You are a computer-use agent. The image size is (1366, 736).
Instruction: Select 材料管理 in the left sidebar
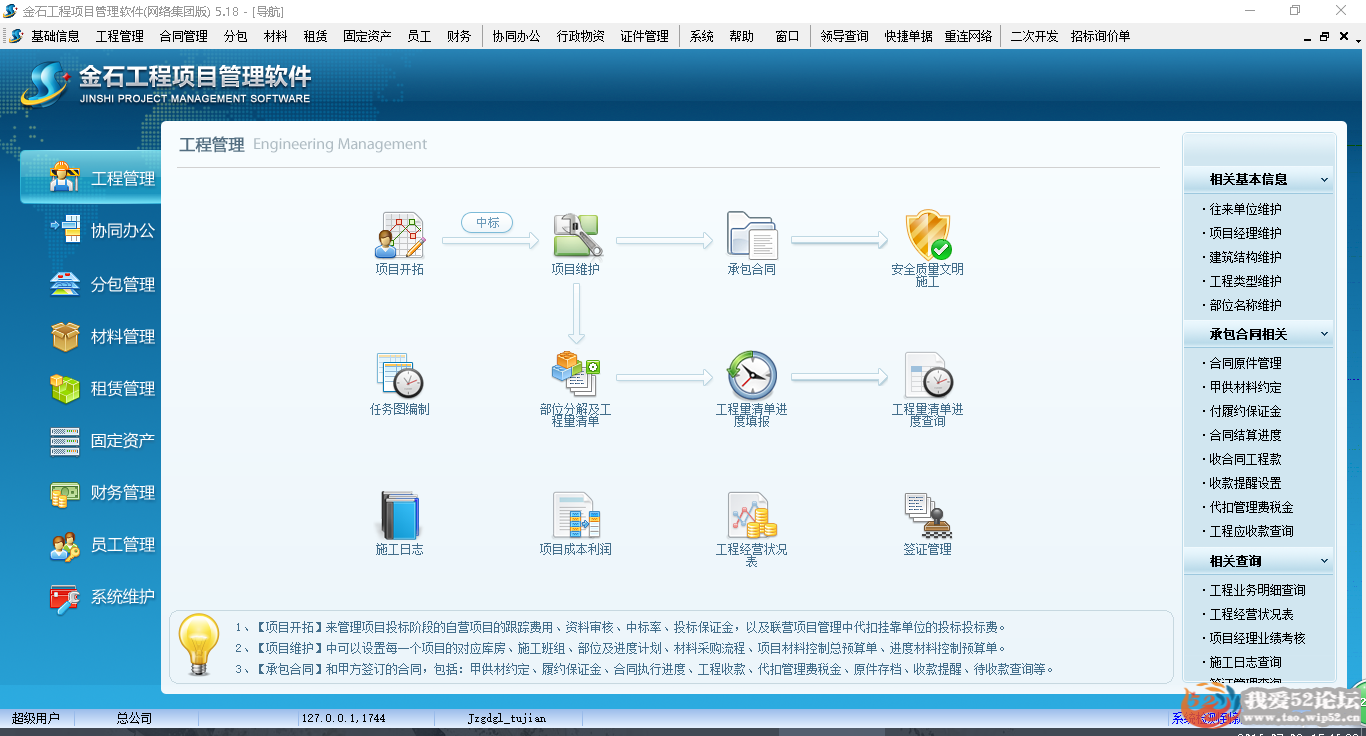coord(103,337)
